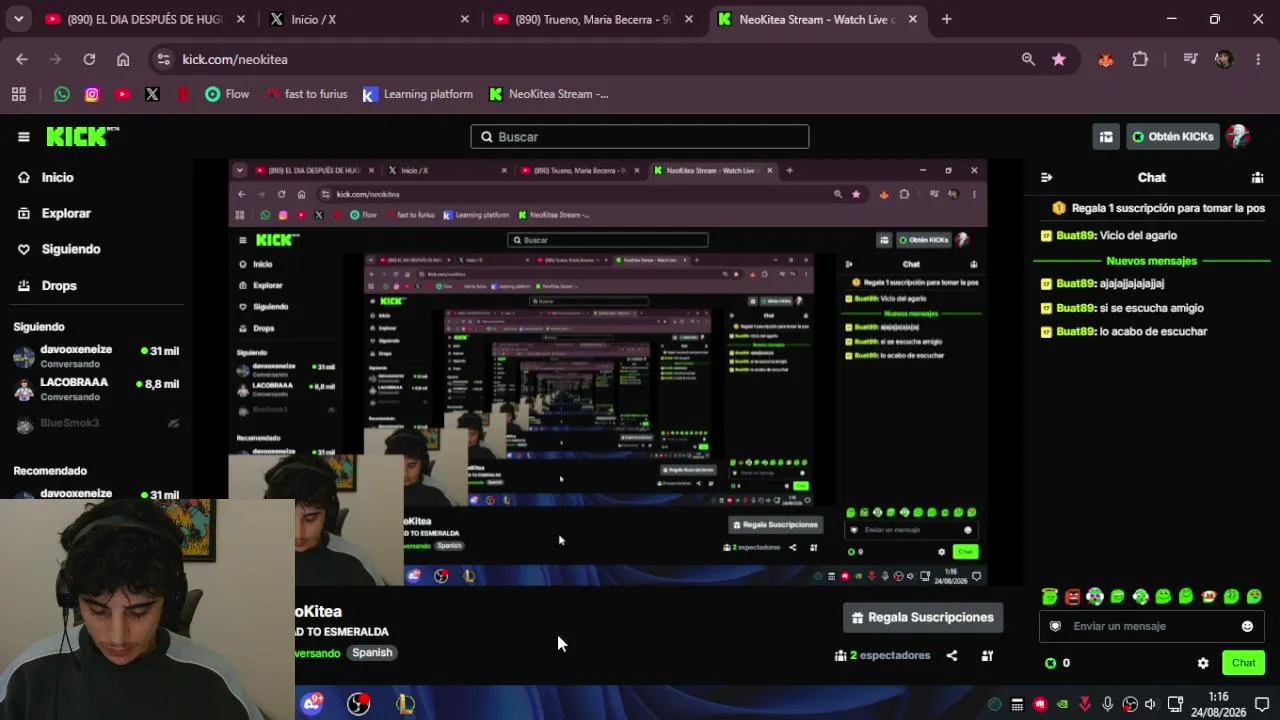Open the emoji picker in the message box

click(x=1247, y=626)
